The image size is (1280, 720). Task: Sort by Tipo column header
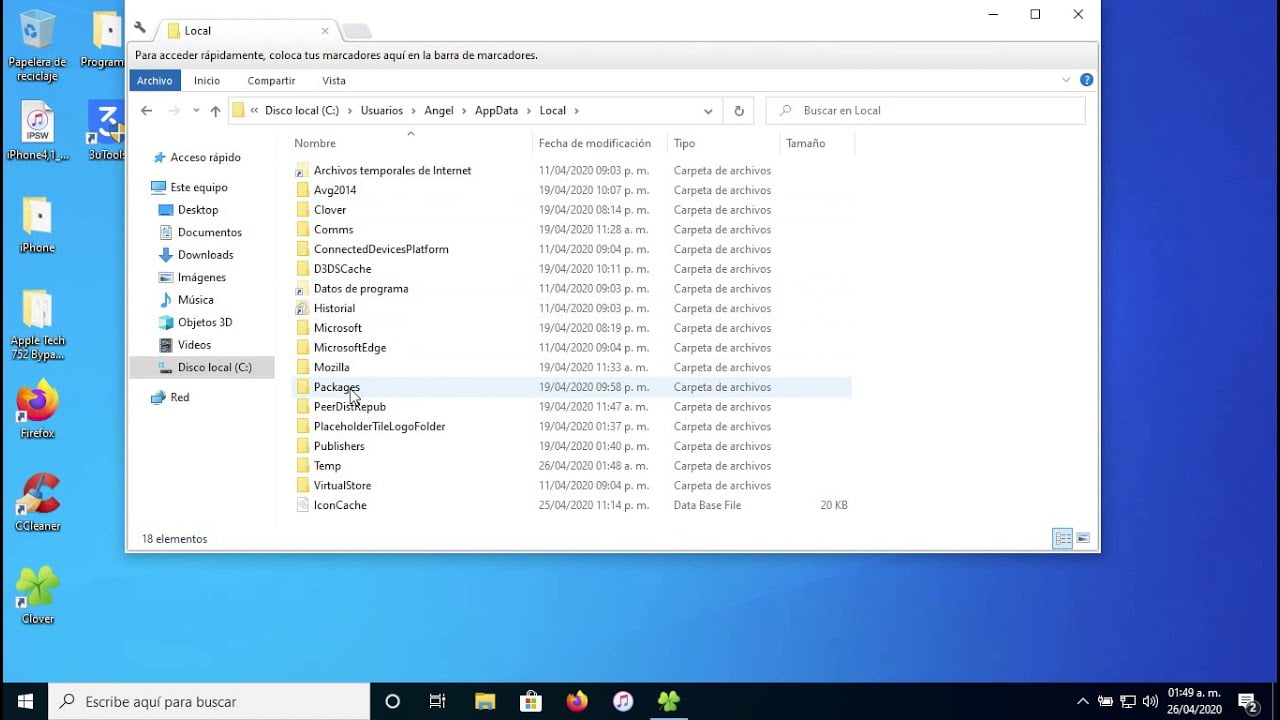click(x=684, y=143)
